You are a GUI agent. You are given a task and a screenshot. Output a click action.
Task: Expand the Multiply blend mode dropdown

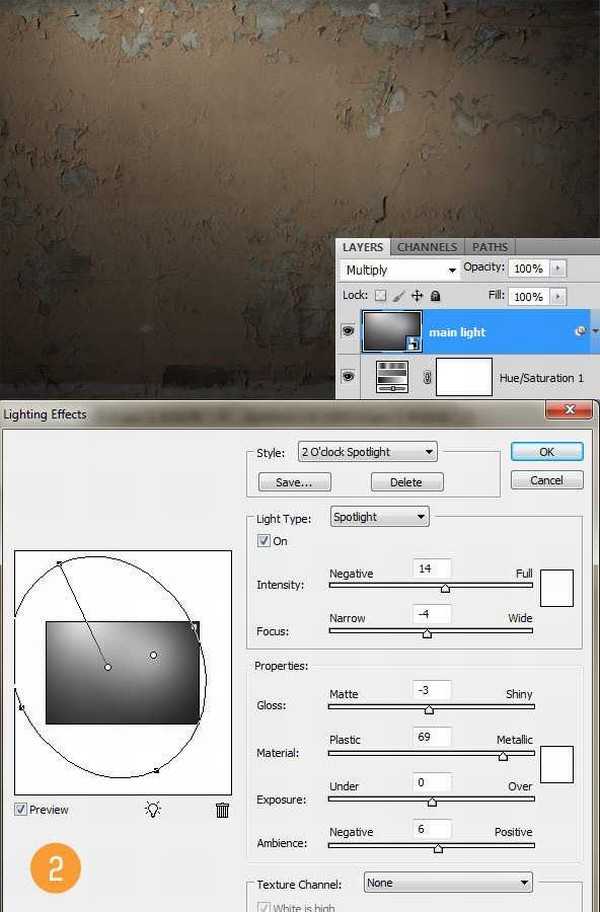pyautogui.click(x=399, y=270)
